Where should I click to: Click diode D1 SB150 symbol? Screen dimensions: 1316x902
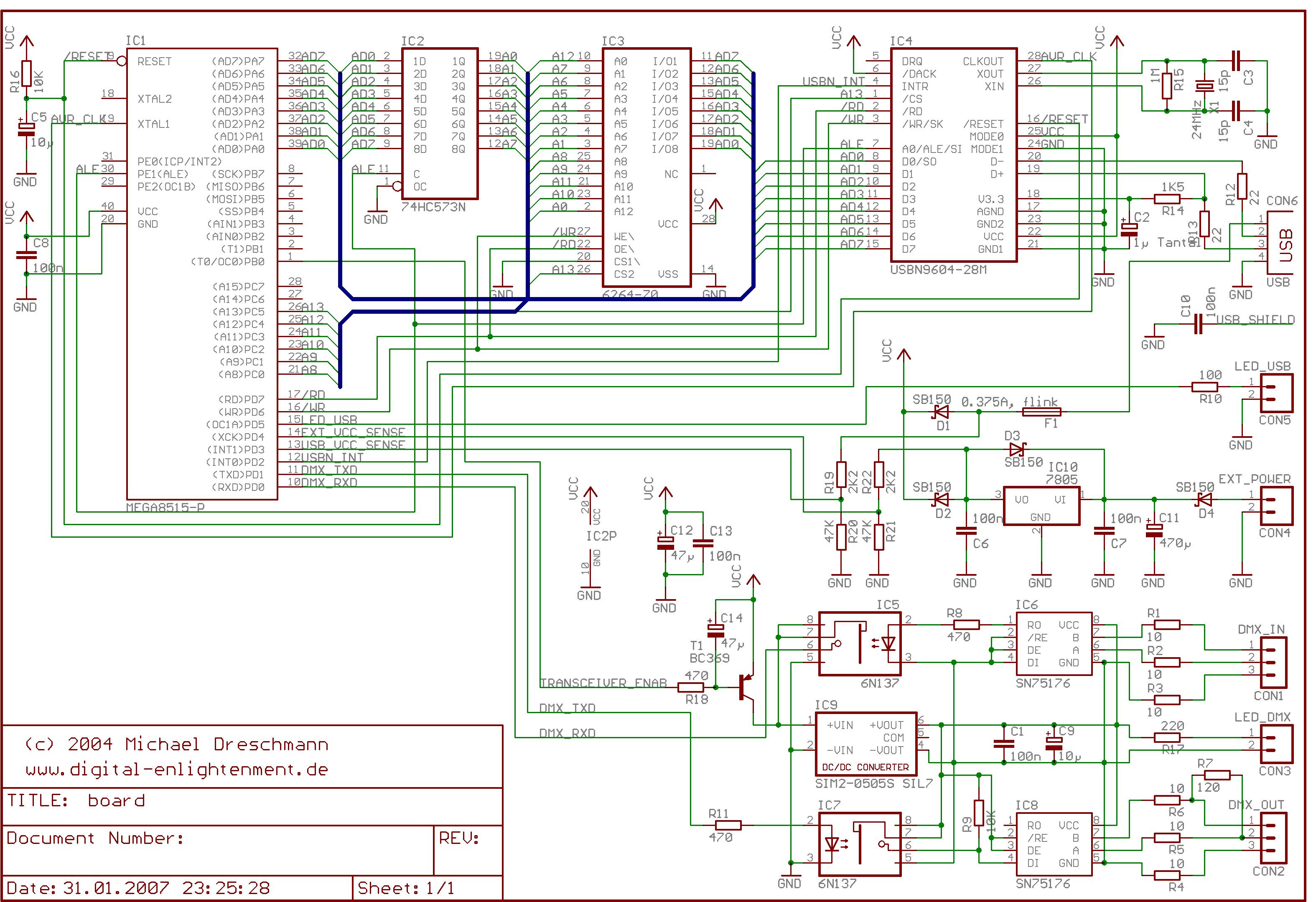click(x=941, y=412)
